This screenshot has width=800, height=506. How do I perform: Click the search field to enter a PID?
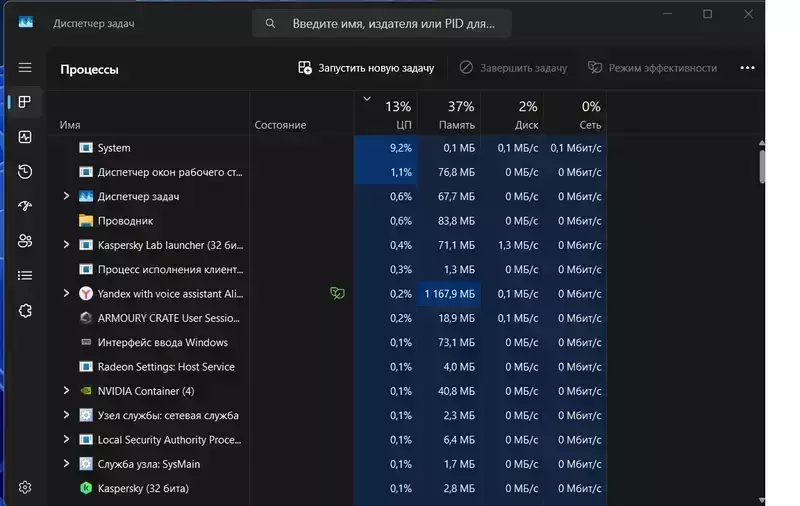[x=382, y=23]
